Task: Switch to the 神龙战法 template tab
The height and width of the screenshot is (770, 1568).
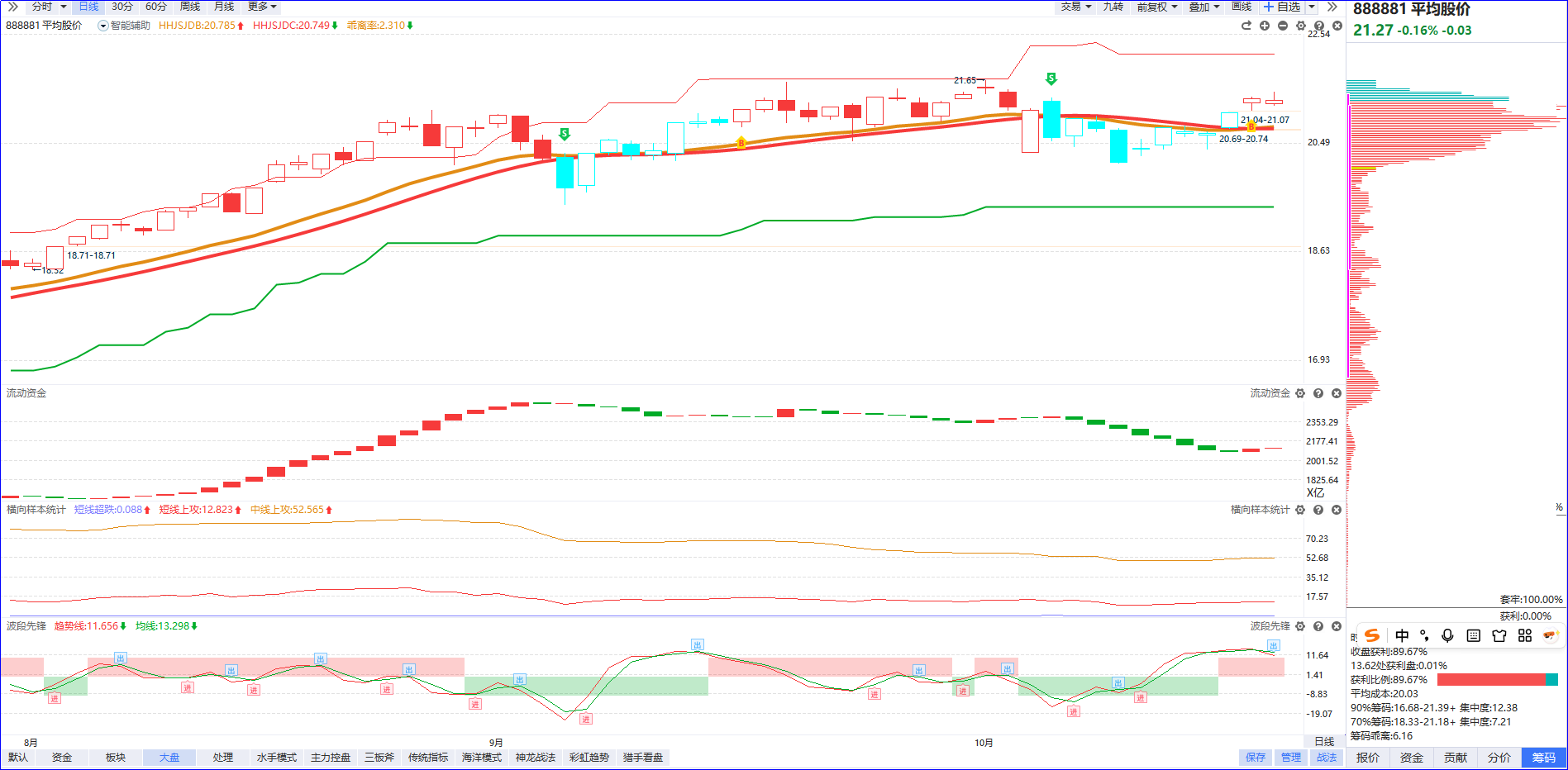Action: click(536, 758)
